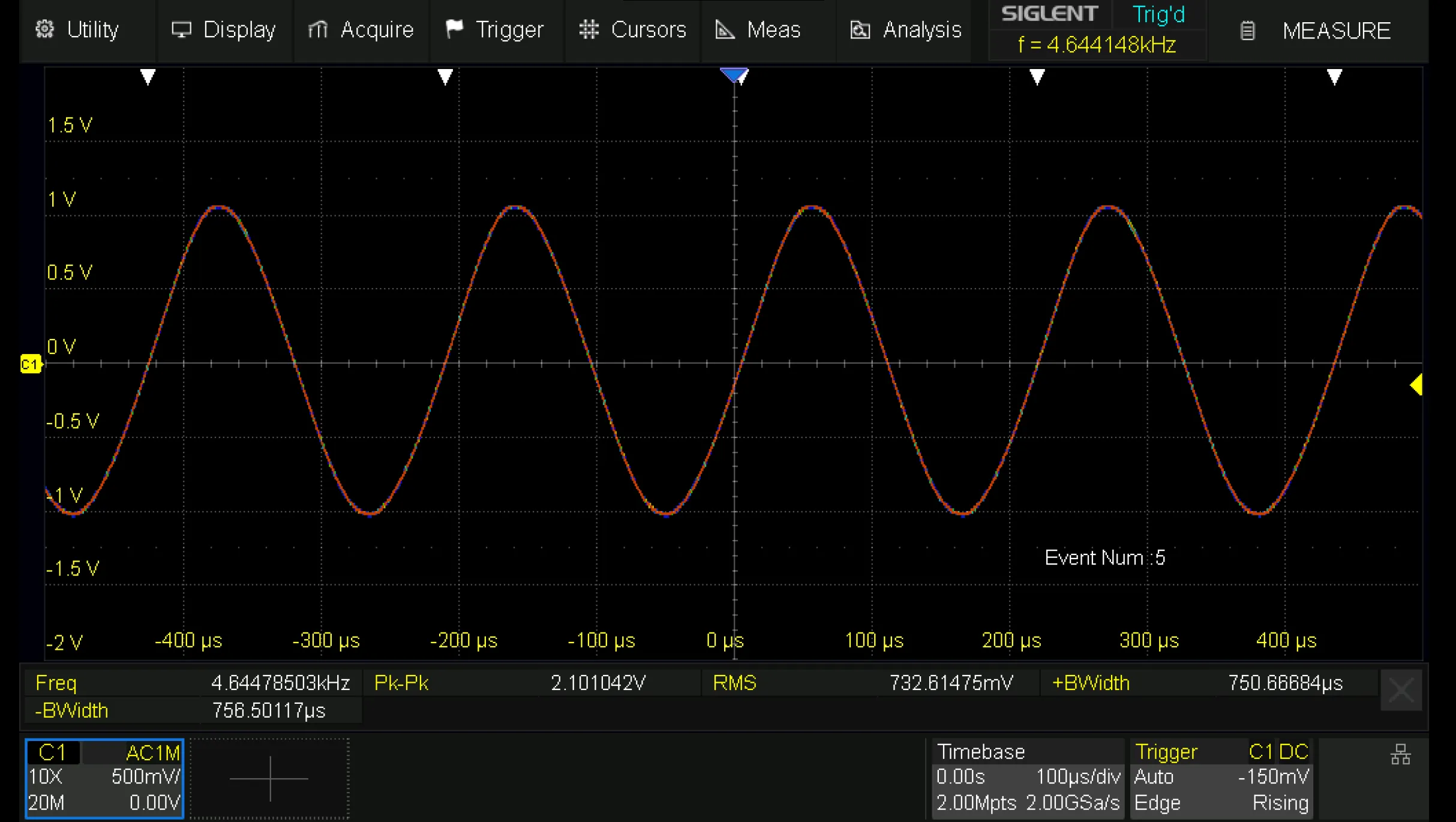Open the MEASURE panel
Viewport: 1456px width, 822px height.
pyautogui.click(x=1337, y=29)
